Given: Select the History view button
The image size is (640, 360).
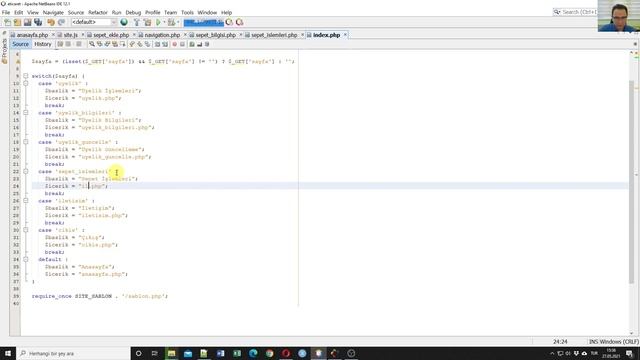Looking at the screenshot, I should click(43, 44).
